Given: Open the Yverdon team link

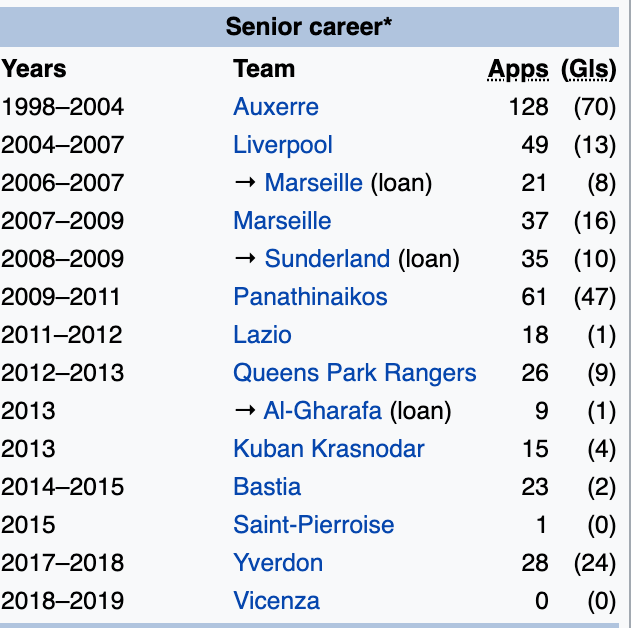Looking at the screenshot, I should click(278, 563).
